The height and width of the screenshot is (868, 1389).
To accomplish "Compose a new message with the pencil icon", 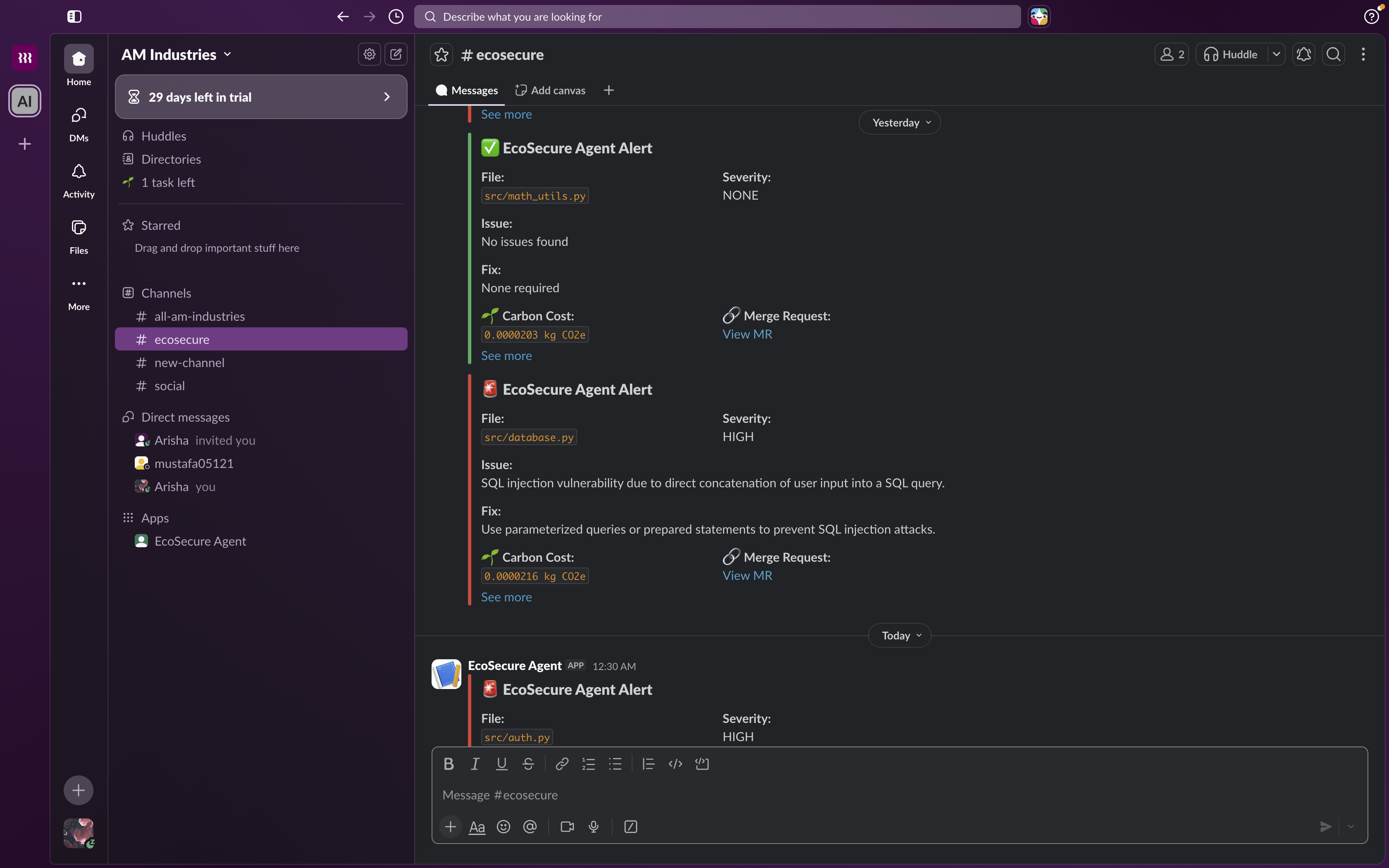I will 396,55.
